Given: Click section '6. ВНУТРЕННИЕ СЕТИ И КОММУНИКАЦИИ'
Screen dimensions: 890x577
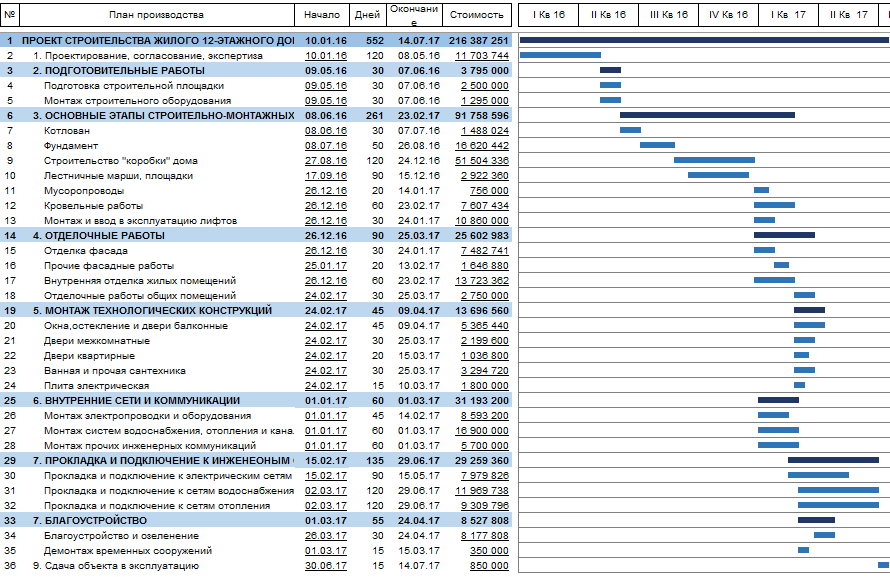Looking at the screenshot, I should tap(136, 401).
